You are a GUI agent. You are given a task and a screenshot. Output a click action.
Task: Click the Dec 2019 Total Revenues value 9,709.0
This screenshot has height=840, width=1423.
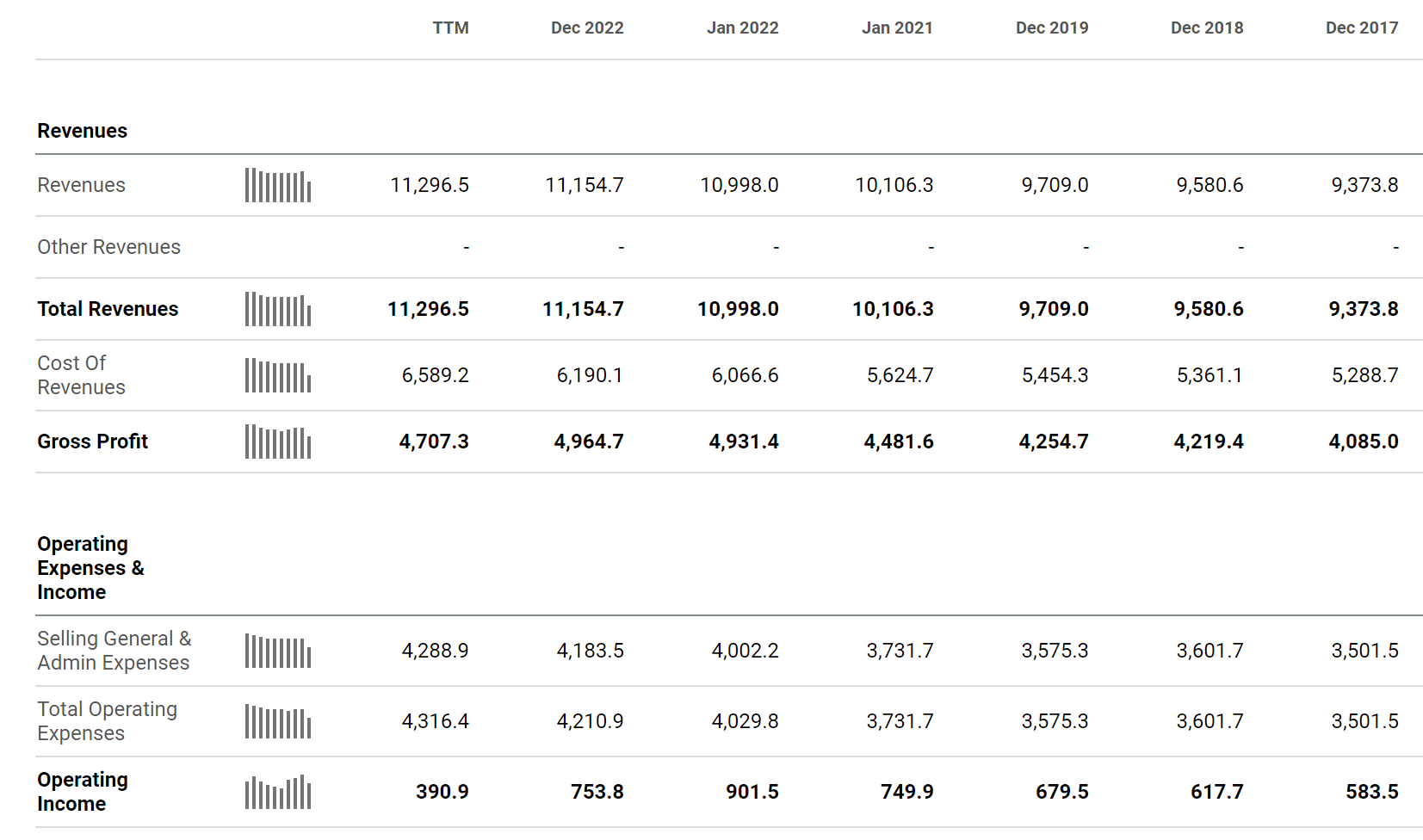[1054, 310]
